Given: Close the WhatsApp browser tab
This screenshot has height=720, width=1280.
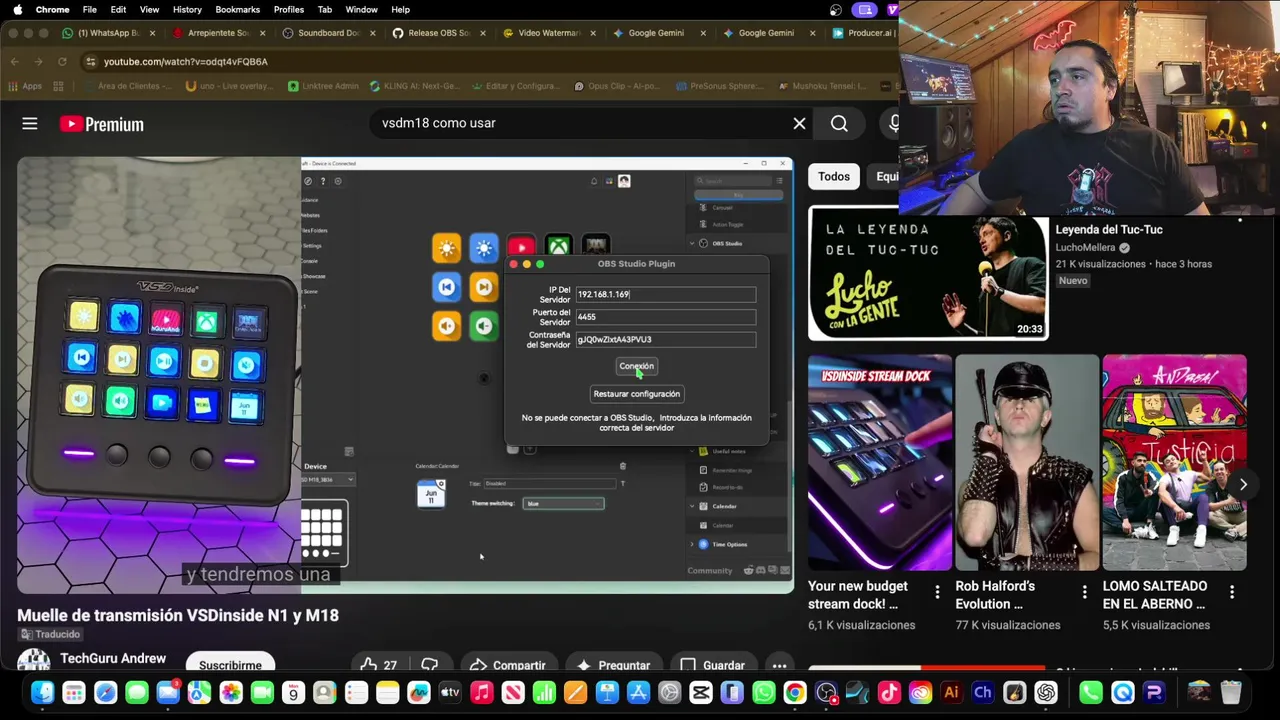Looking at the screenshot, I should pos(152,33).
